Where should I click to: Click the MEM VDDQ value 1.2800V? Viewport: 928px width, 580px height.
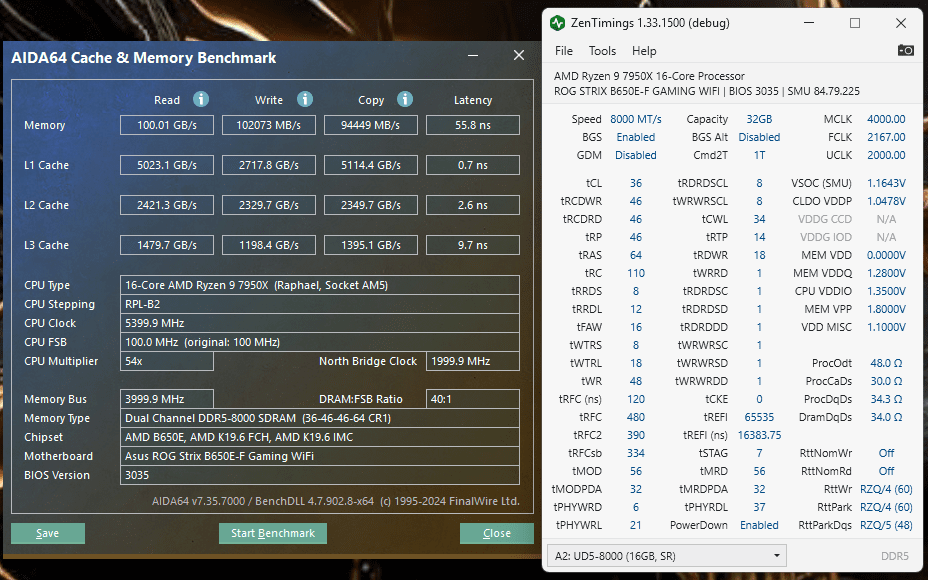point(886,273)
